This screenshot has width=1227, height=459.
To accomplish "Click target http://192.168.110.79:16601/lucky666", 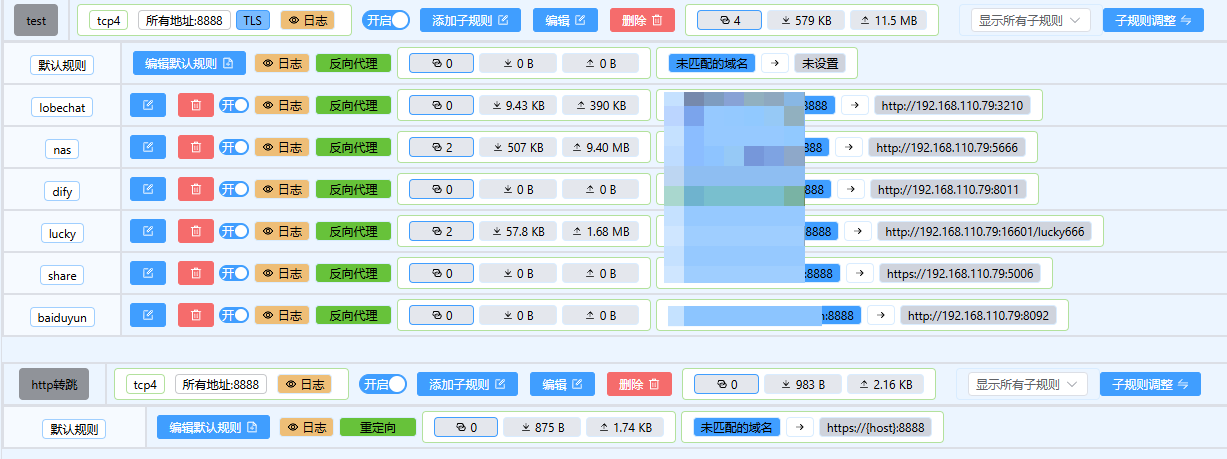I will point(985,231).
